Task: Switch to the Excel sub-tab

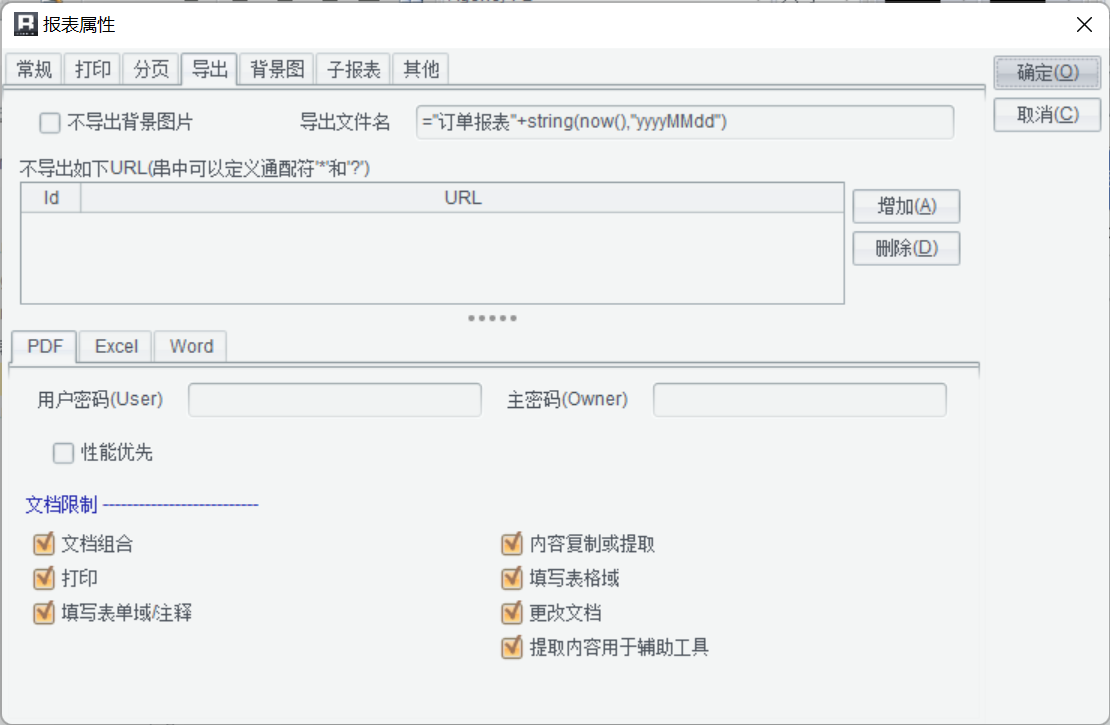Action: (x=116, y=346)
